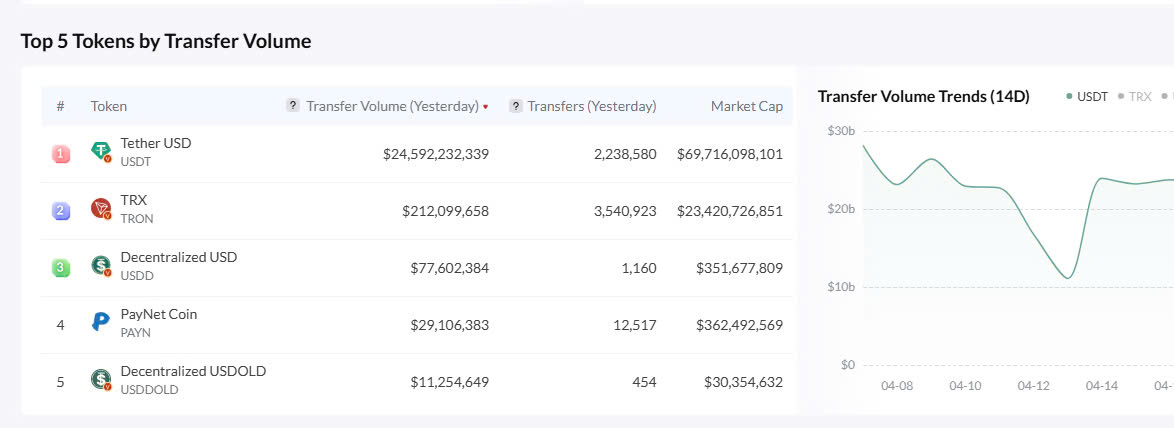This screenshot has width=1174, height=428.
Task: Click the Token column header
Action: click(108, 106)
